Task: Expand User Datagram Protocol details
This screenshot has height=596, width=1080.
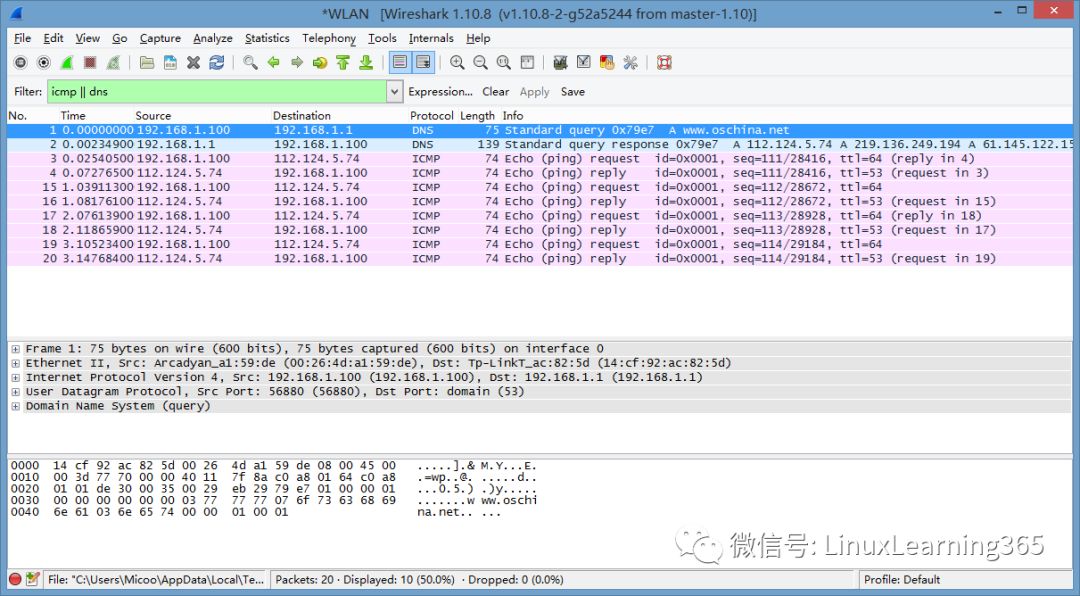Action: tap(15, 391)
